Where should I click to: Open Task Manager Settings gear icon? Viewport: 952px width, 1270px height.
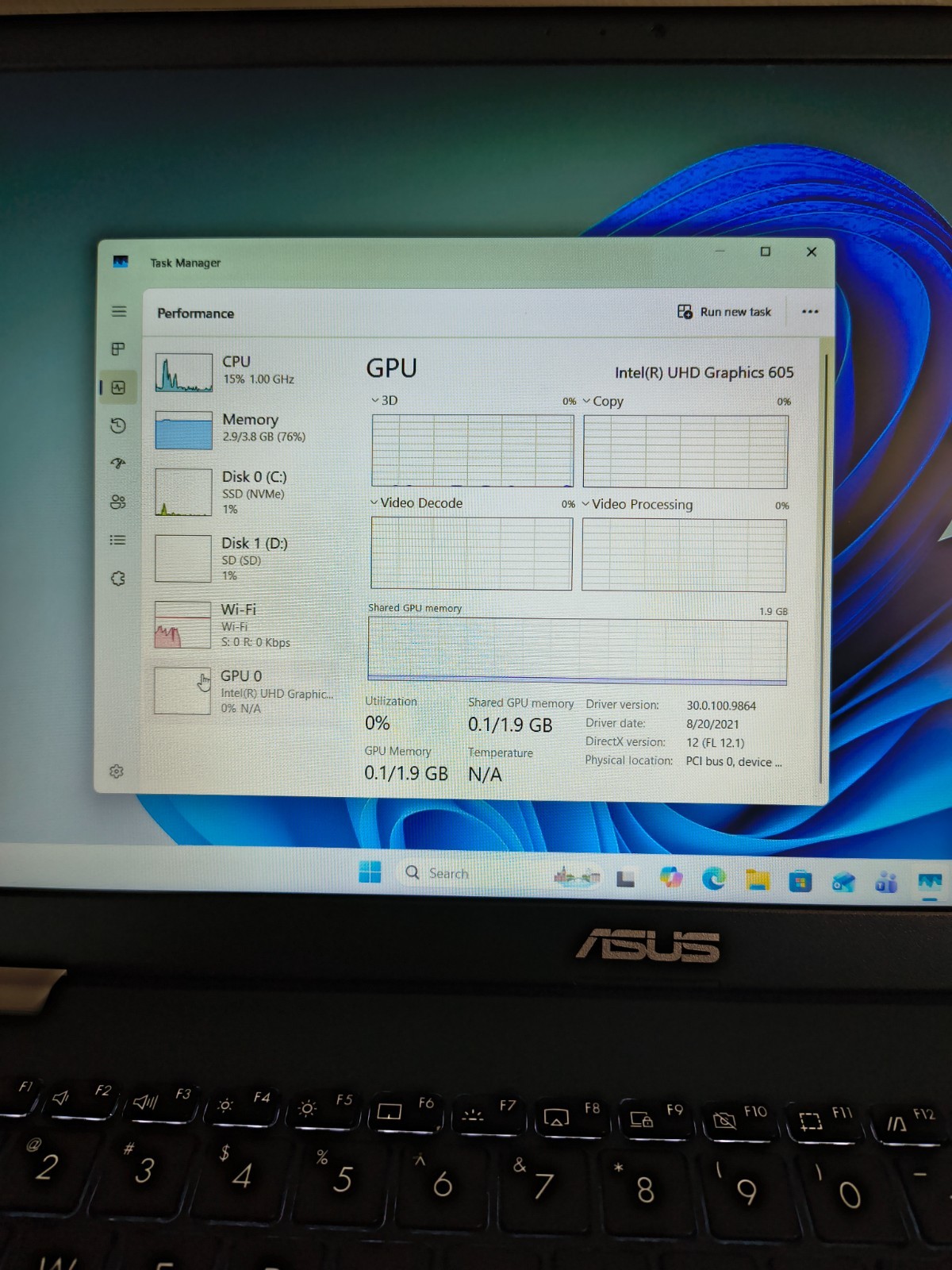pos(117,772)
